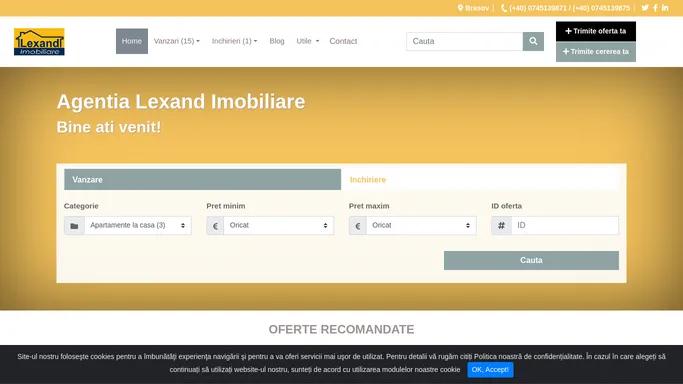Open the Blog page
Viewport: 683px width, 384px height.
277,41
